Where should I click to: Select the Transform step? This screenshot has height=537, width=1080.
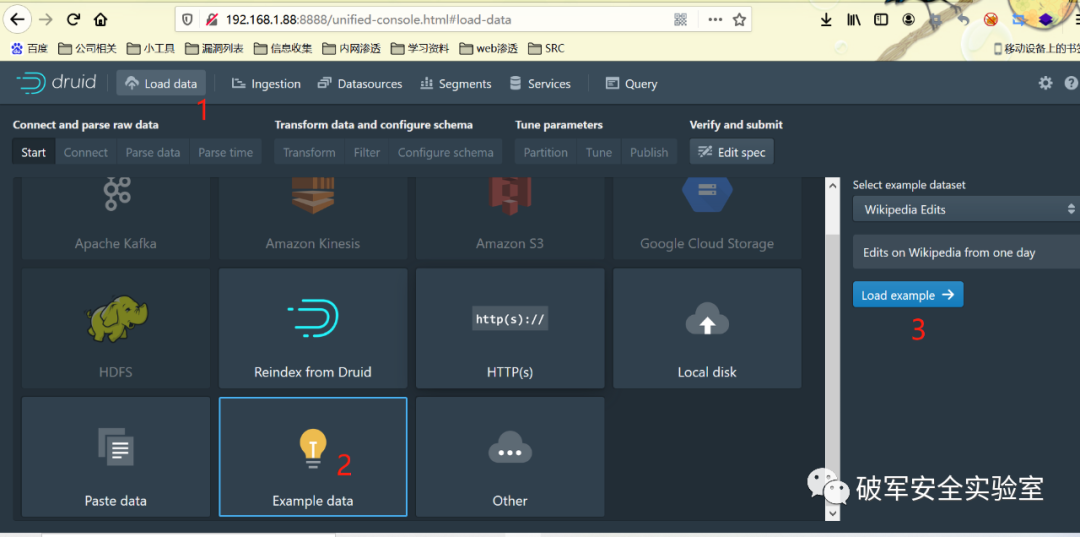(x=309, y=152)
